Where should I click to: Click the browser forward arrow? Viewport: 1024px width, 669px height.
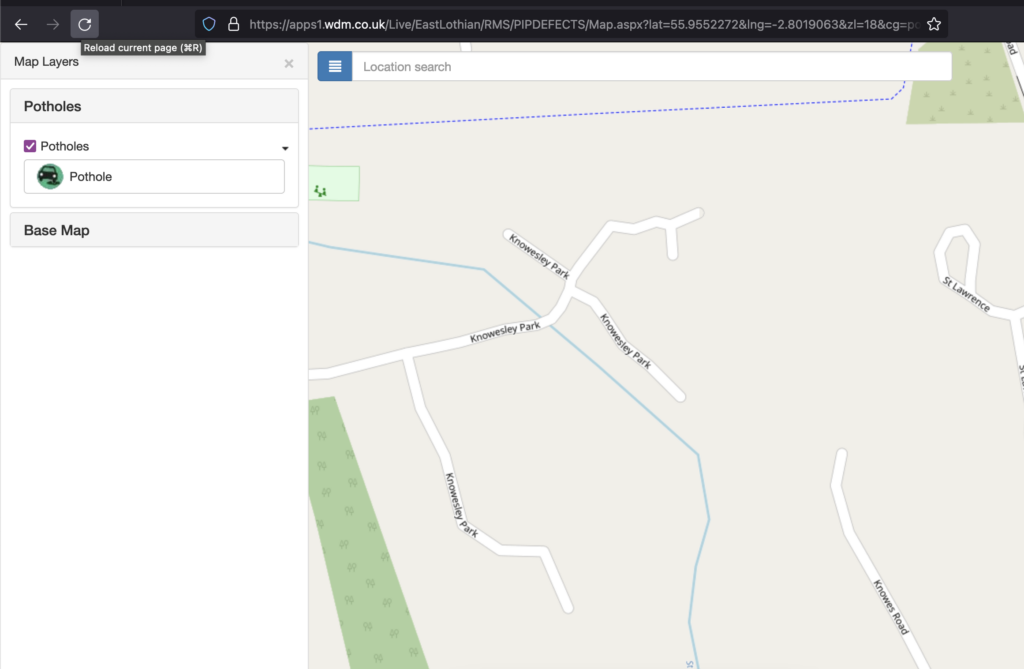pos(53,24)
